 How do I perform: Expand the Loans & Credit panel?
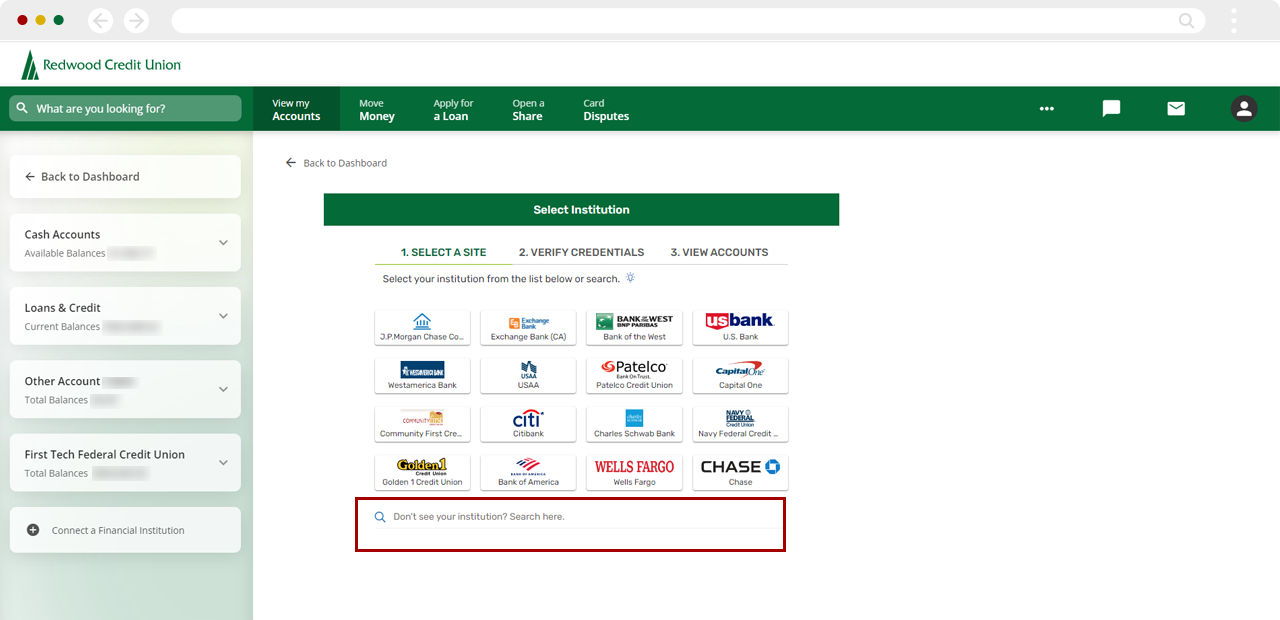(x=125, y=316)
